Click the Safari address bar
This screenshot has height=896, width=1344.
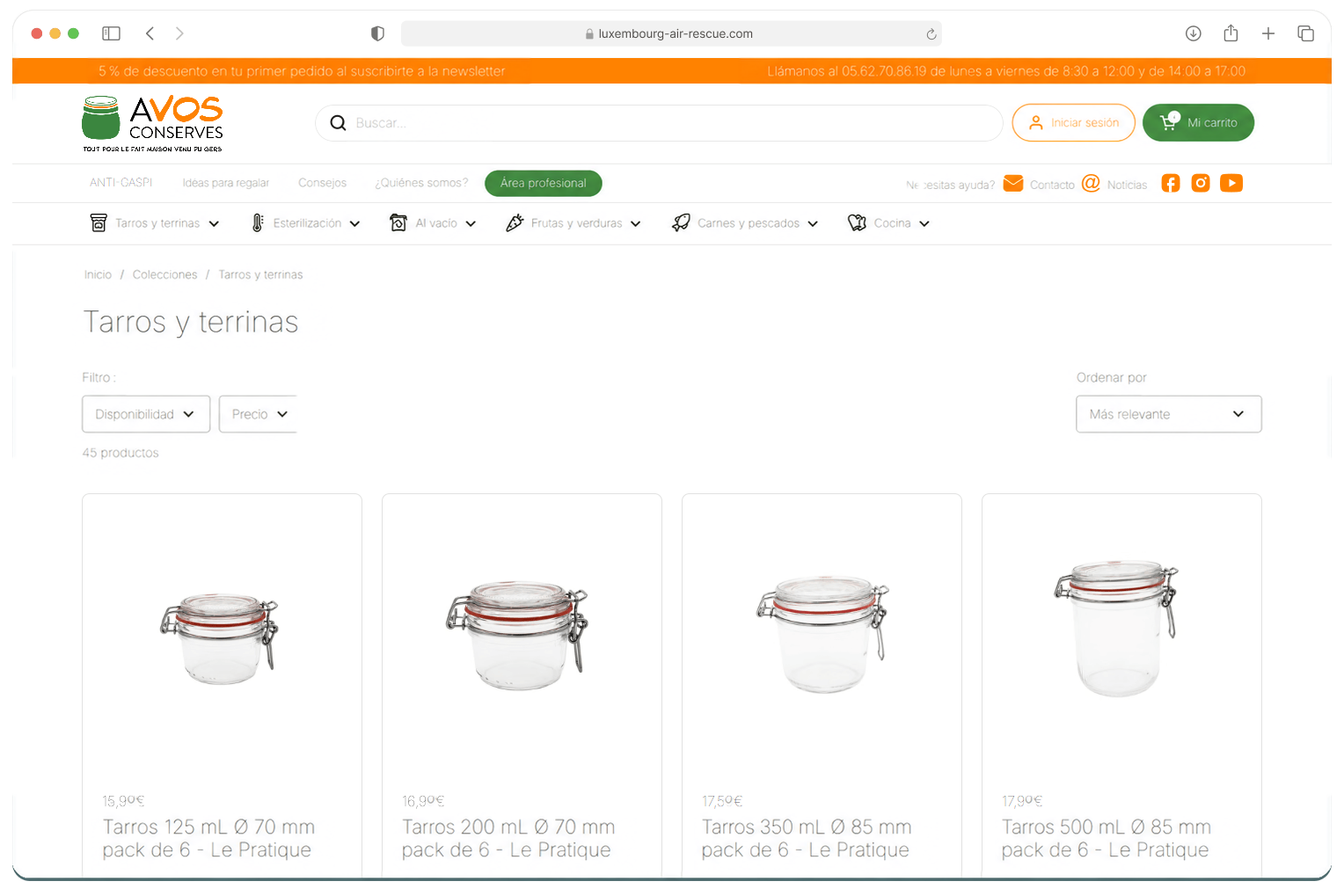671,33
